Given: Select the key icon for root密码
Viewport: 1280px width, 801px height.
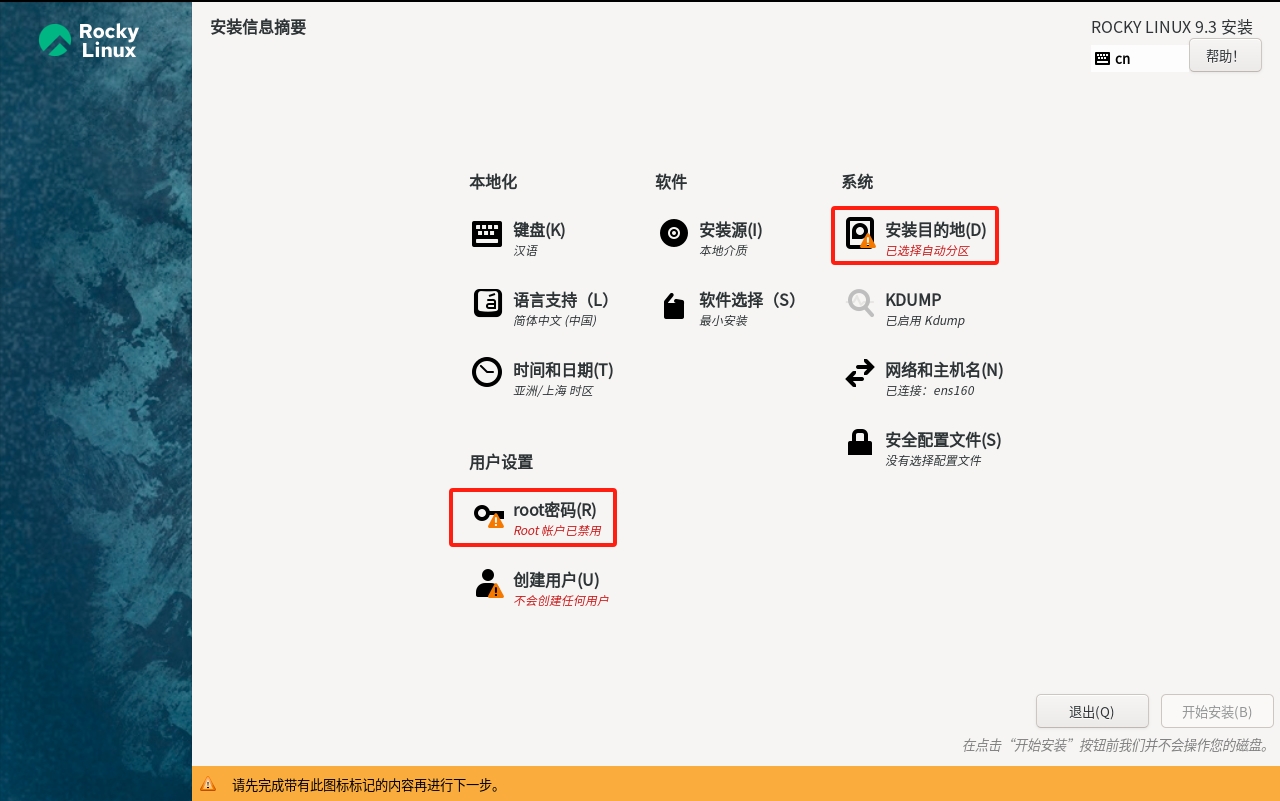Looking at the screenshot, I should (x=488, y=515).
